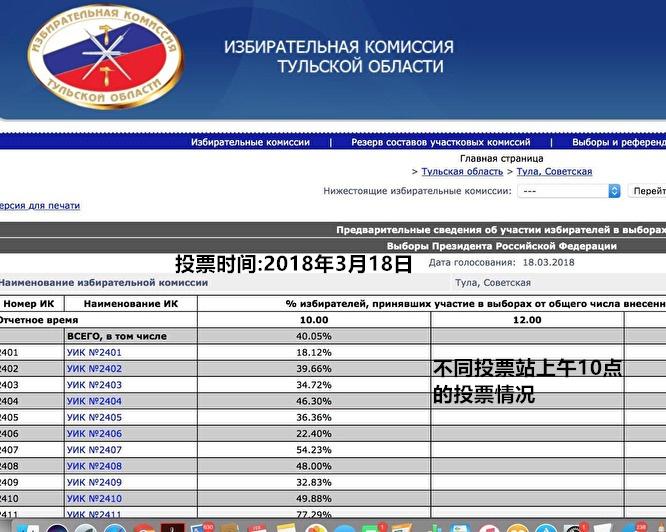Screen dimensions: 666x532
Task: Open the Версия для печати link
Action: [x=40, y=205]
